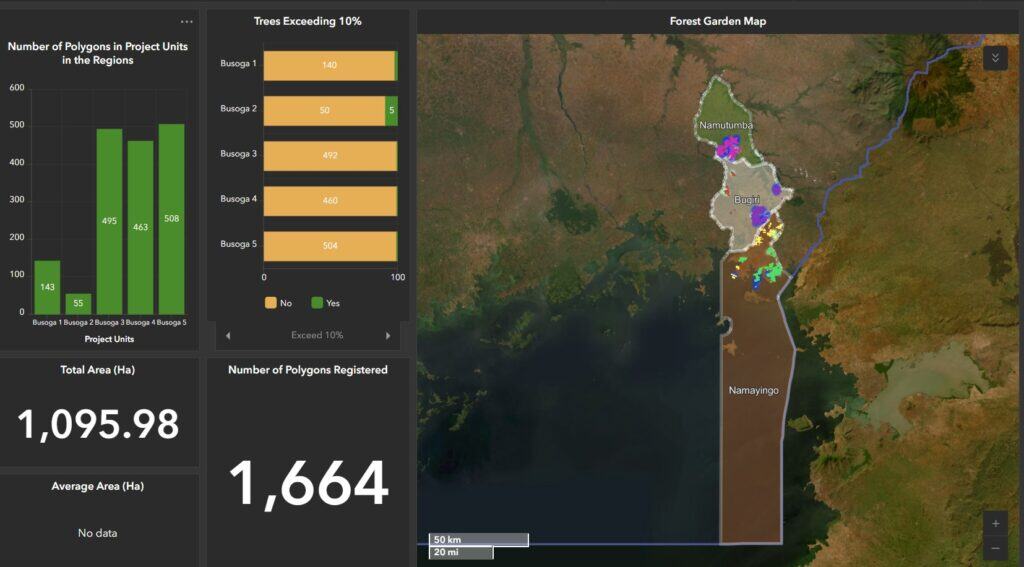1024x567 pixels.
Task: Click the Namutumba district label on map
Action: [x=726, y=125]
